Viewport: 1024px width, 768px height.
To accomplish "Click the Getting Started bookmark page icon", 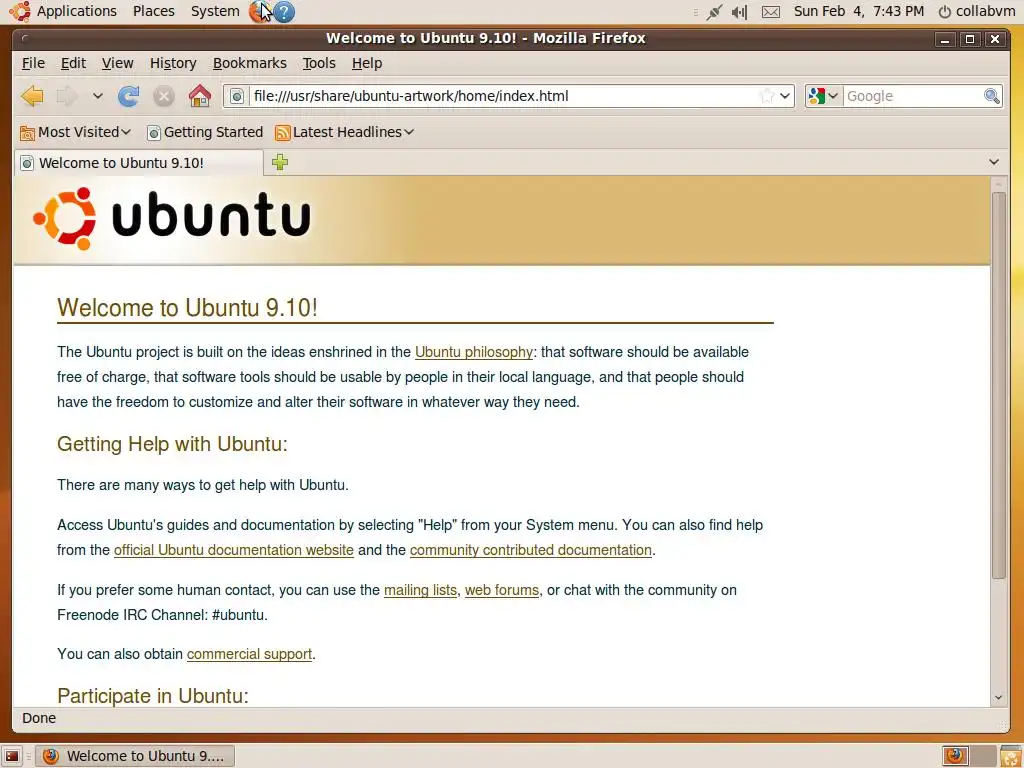I will (154, 133).
